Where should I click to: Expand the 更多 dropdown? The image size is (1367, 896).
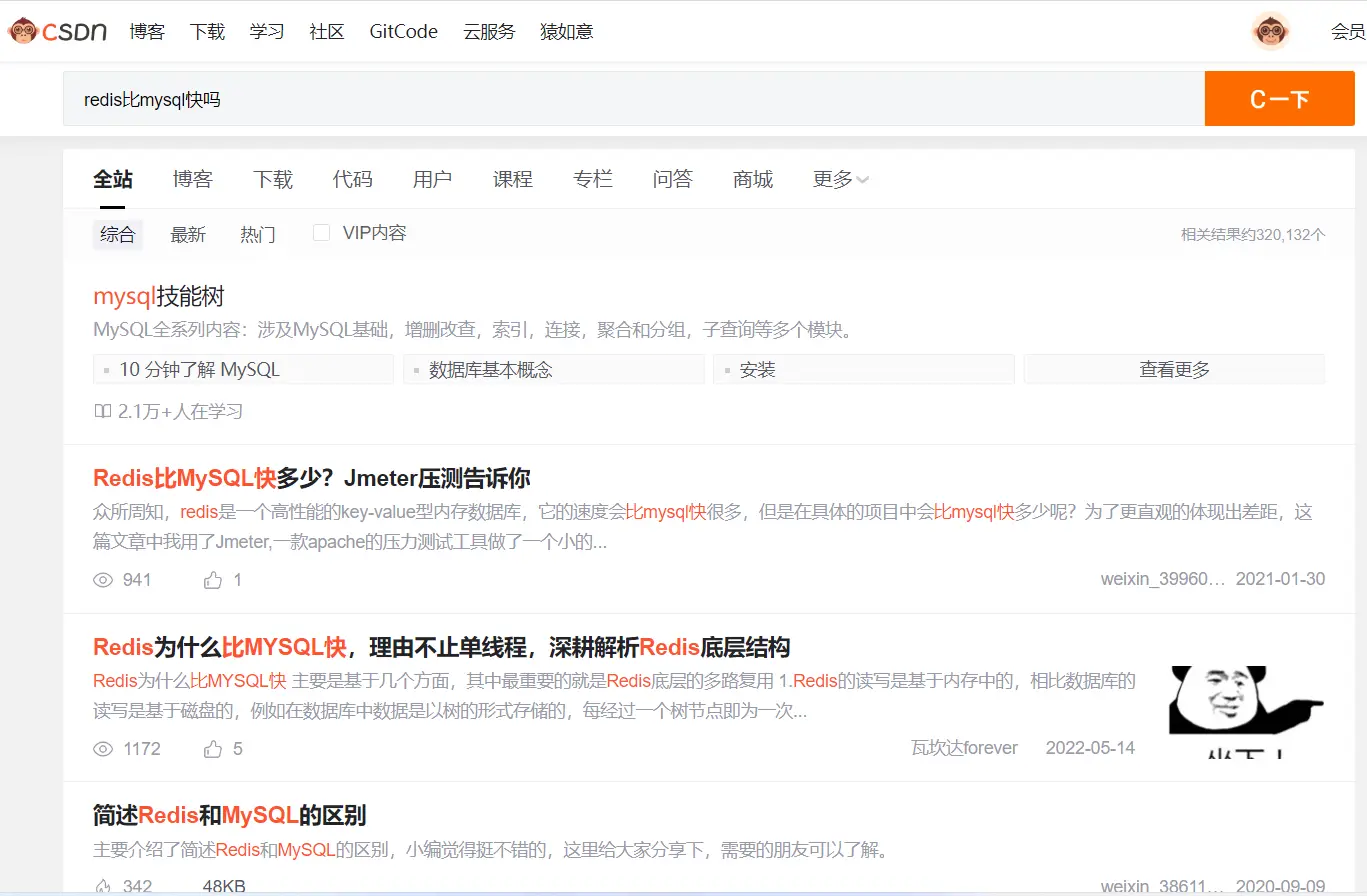(x=840, y=179)
